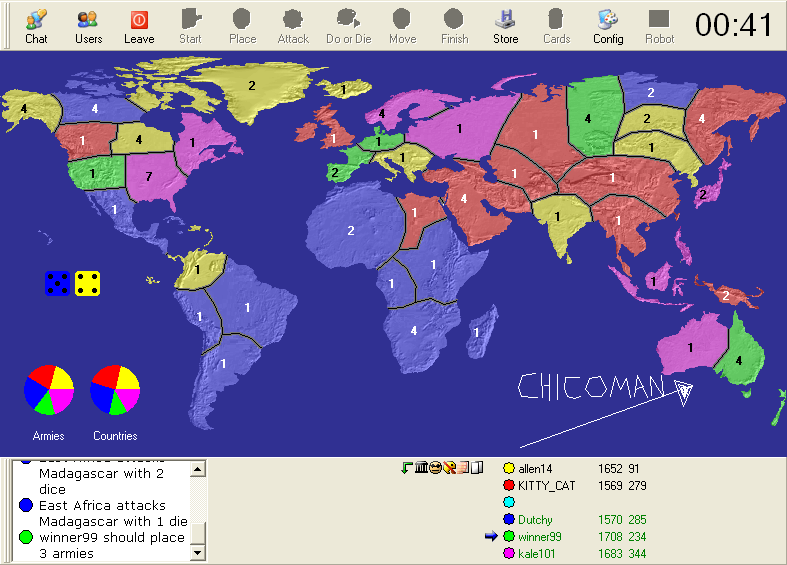Click Eastern US territory with 7 armies

click(x=149, y=177)
